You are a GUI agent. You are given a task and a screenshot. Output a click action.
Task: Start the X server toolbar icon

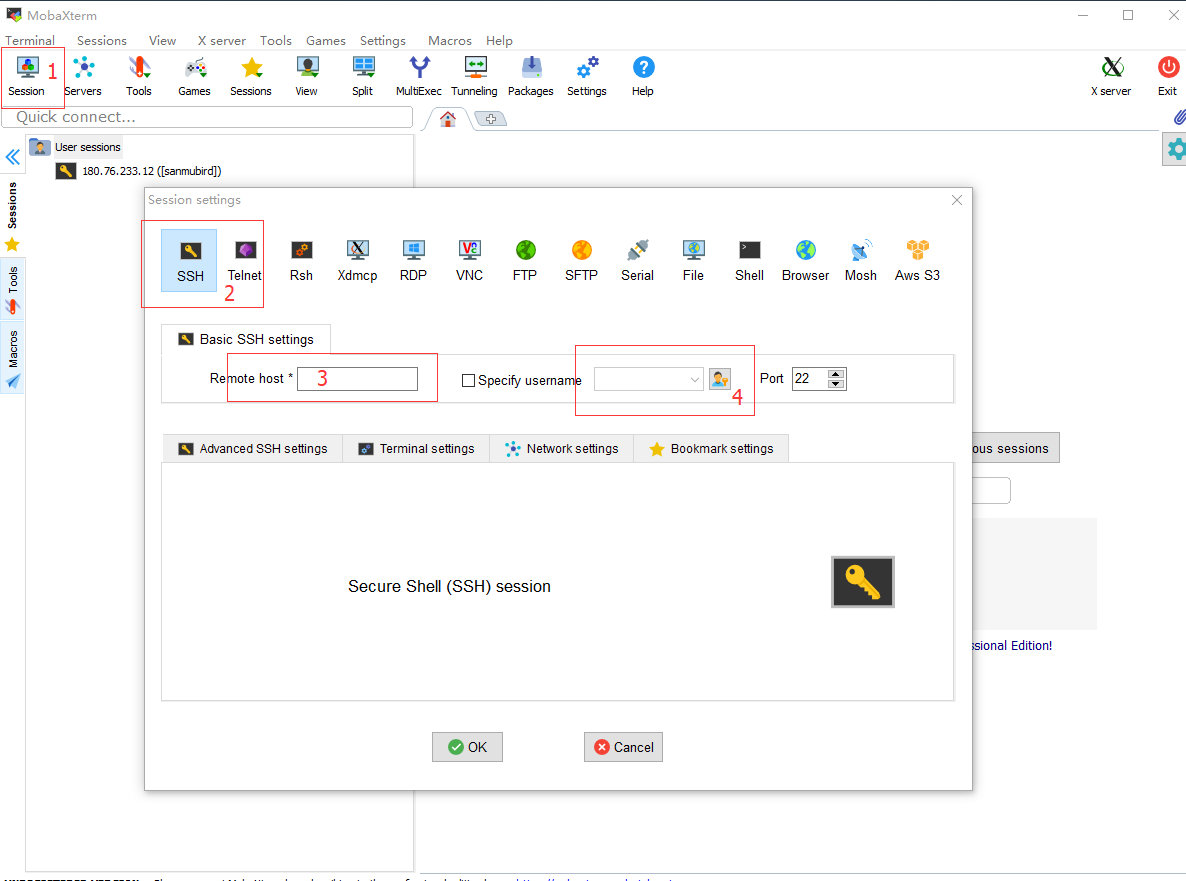point(1111,76)
